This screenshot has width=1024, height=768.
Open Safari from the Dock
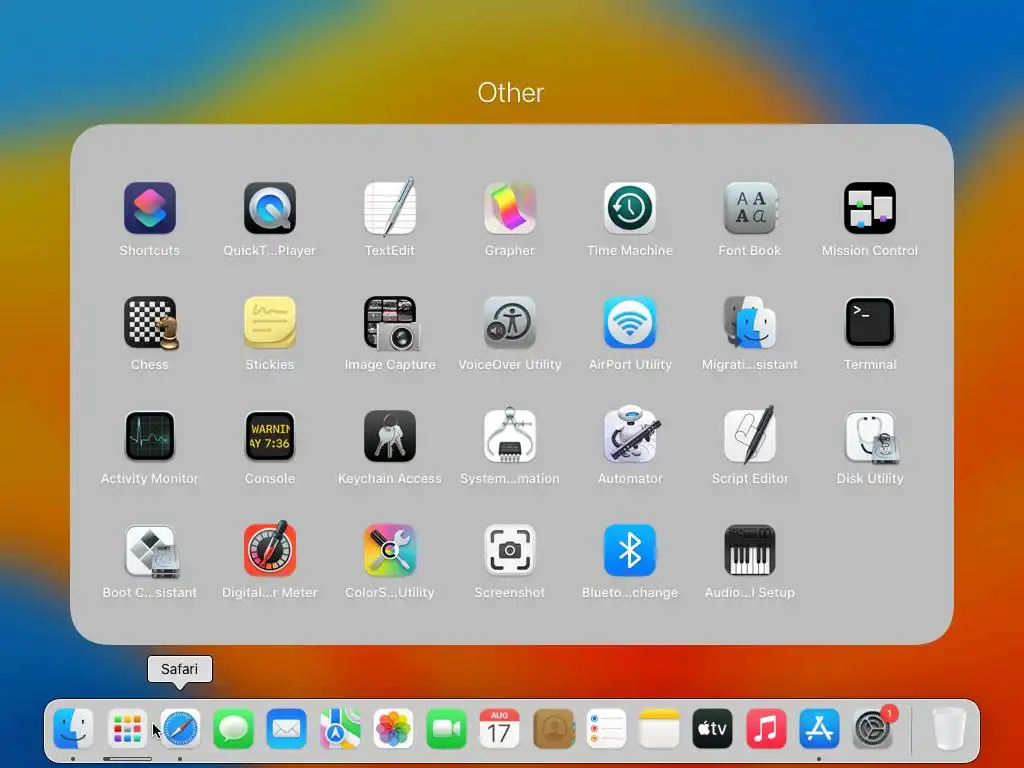click(x=180, y=728)
